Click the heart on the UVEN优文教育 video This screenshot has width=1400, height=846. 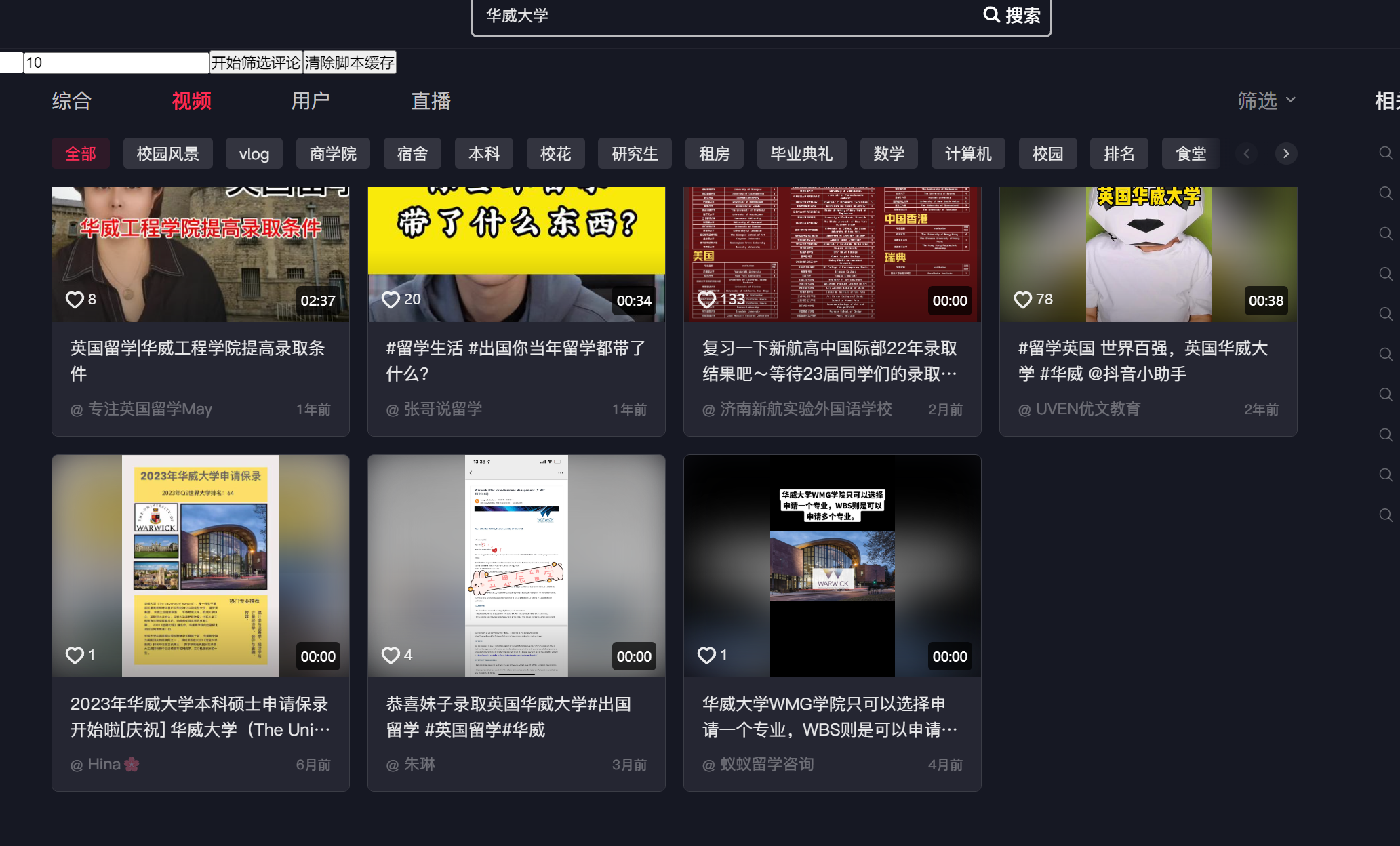click(x=1023, y=300)
